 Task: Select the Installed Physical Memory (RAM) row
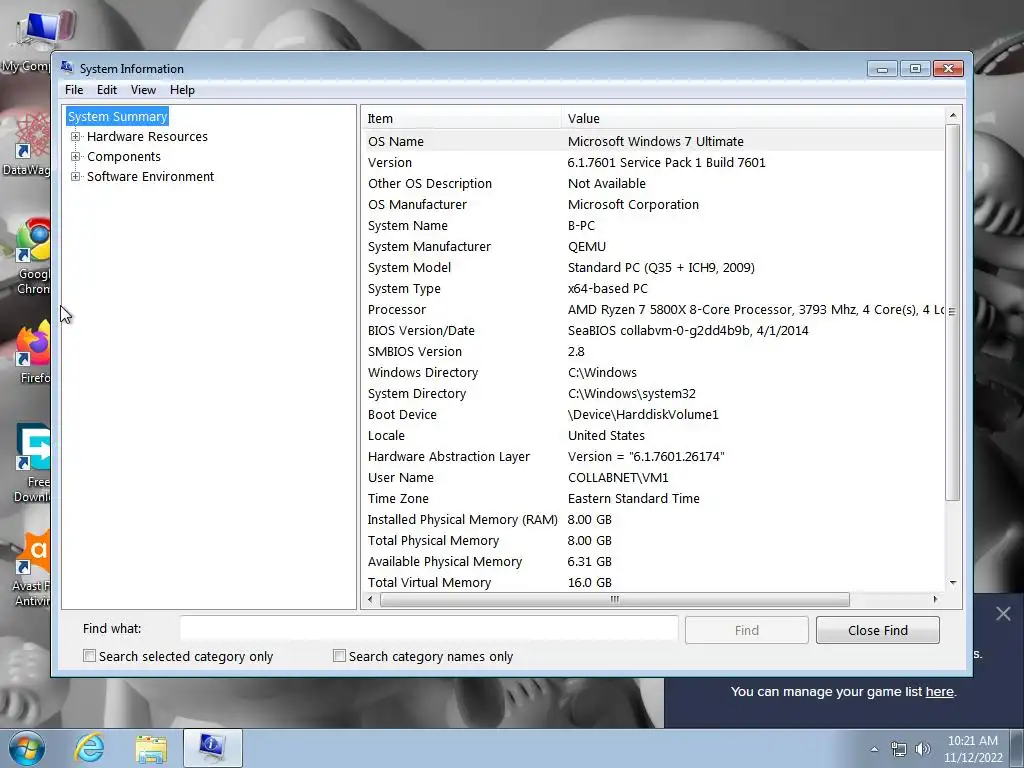click(653, 519)
